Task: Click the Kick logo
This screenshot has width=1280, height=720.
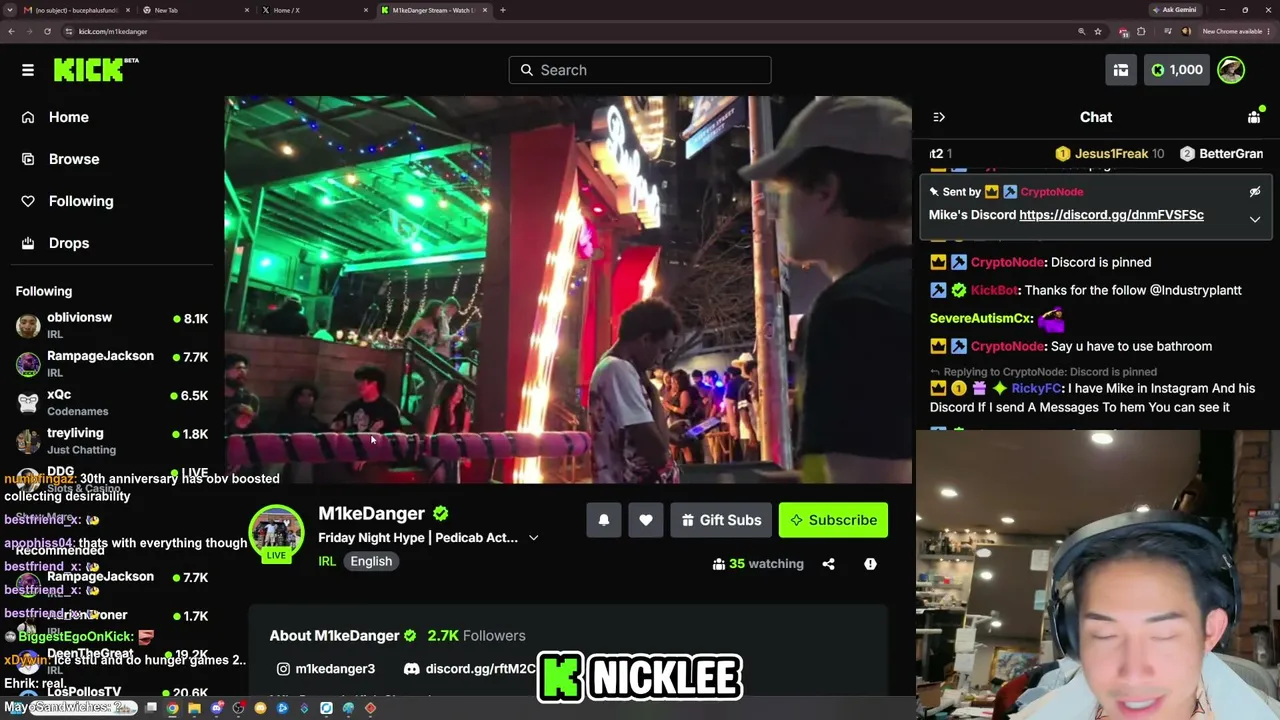Action: click(96, 69)
